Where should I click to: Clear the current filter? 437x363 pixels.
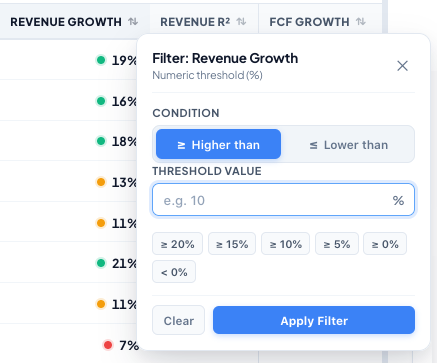[x=179, y=320]
